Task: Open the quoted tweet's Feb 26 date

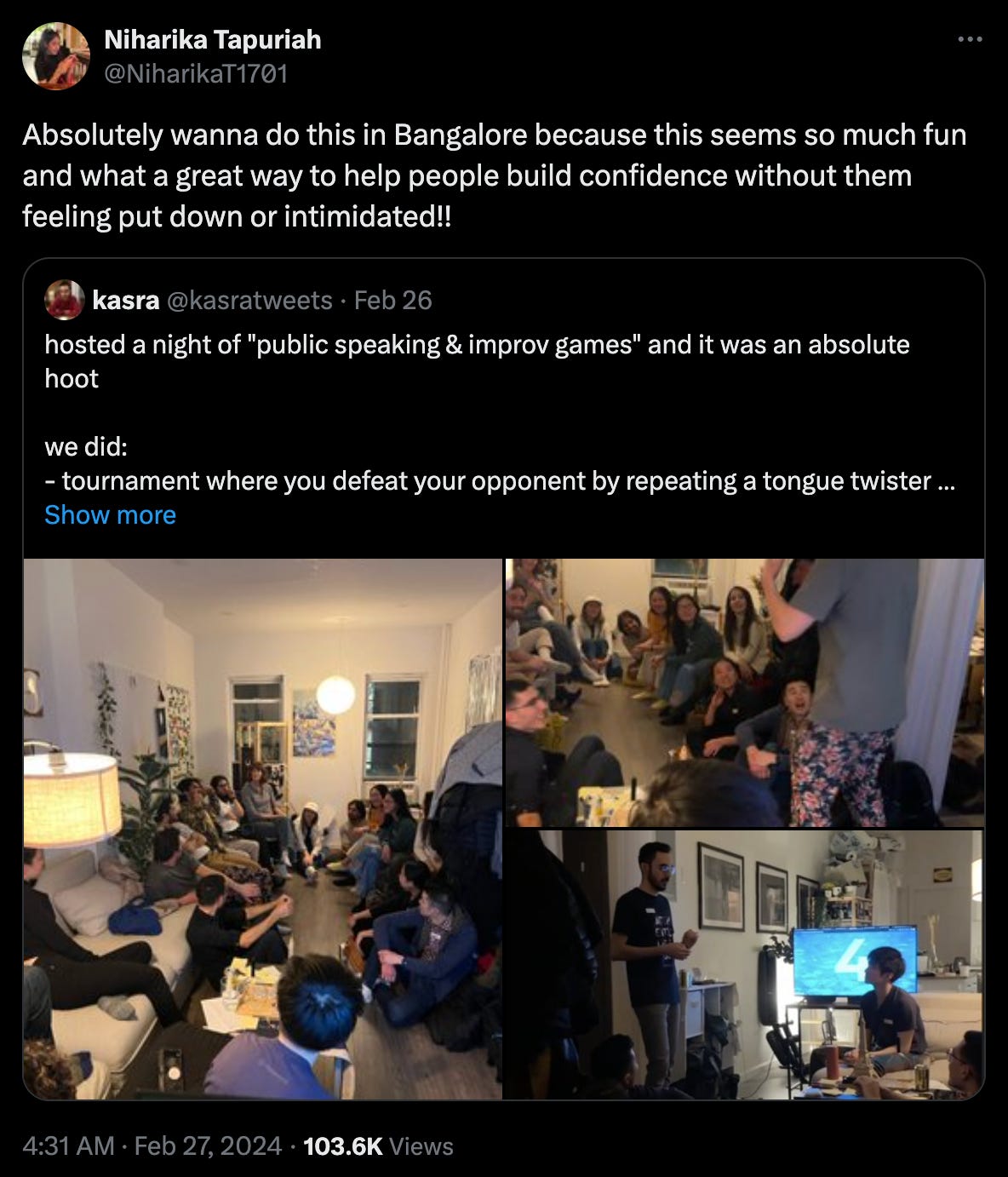Action: point(392,300)
